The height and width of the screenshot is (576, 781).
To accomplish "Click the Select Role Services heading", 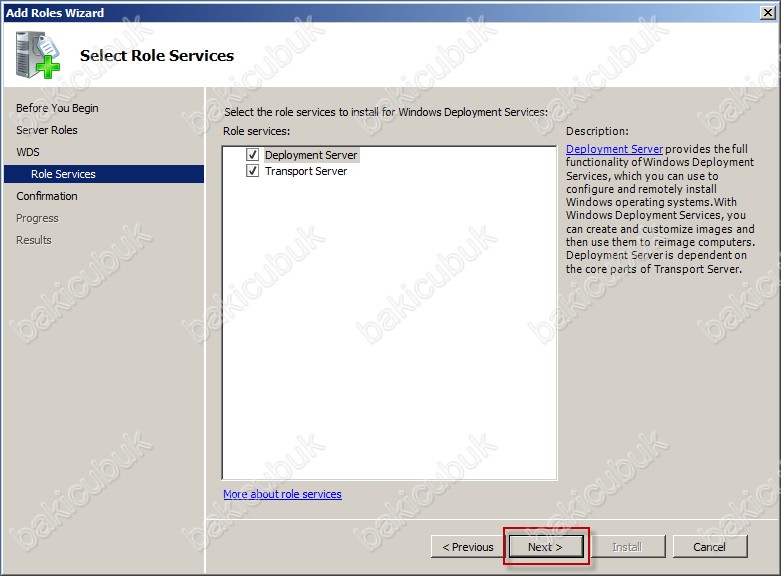I will [x=157, y=55].
